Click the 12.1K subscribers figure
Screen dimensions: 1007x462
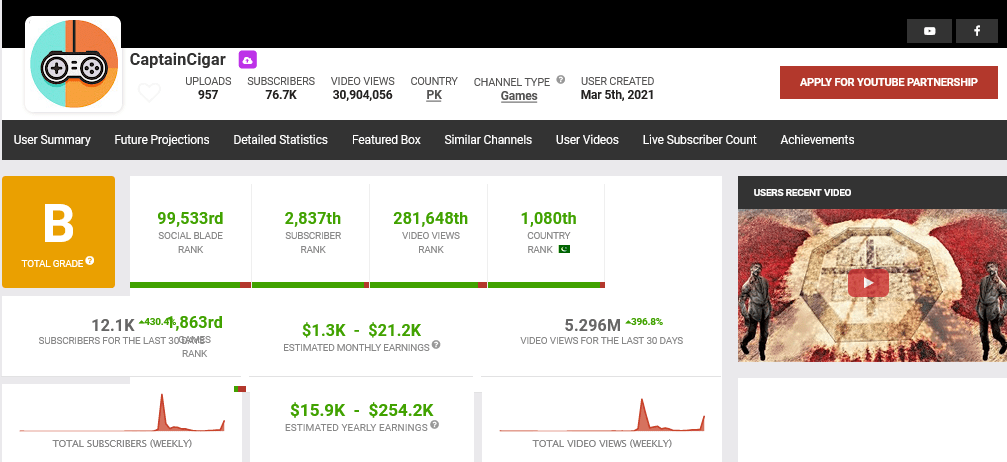[x=113, y=326]
